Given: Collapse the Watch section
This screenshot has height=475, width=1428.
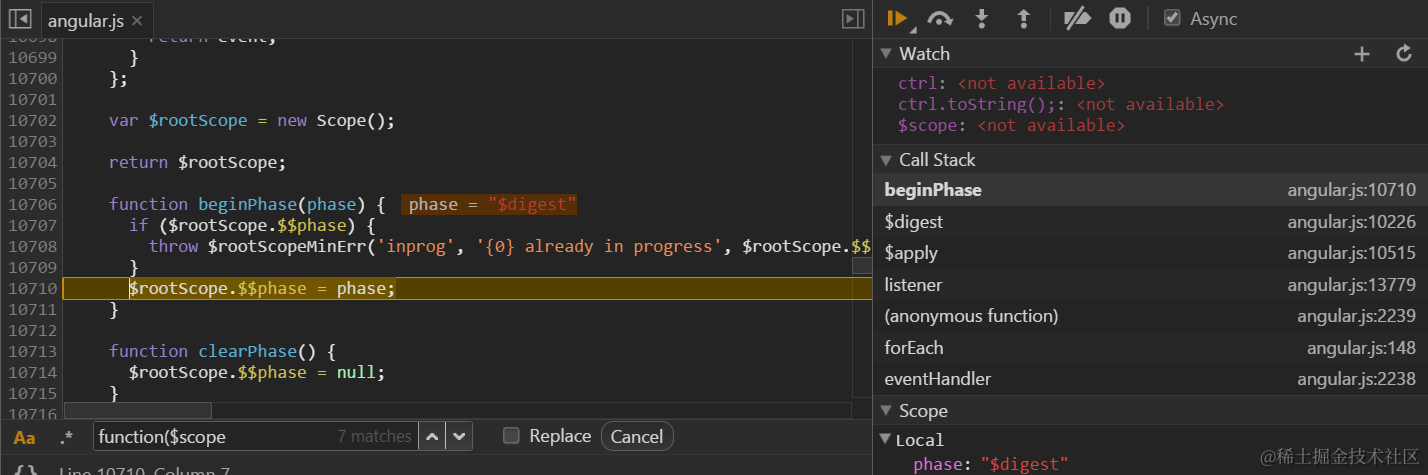Looking at the screenshot, I should click(884, 54).
